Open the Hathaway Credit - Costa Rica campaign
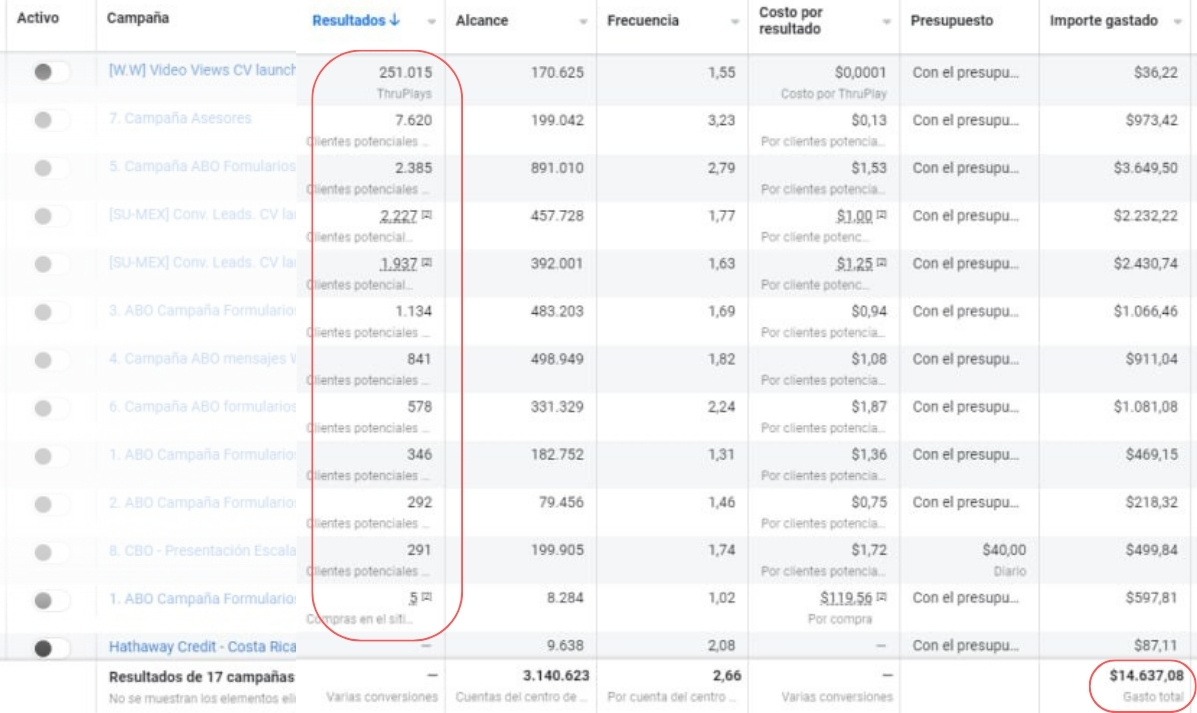Viewport: 1197px width, 713px height. click(x=201, y=647)
